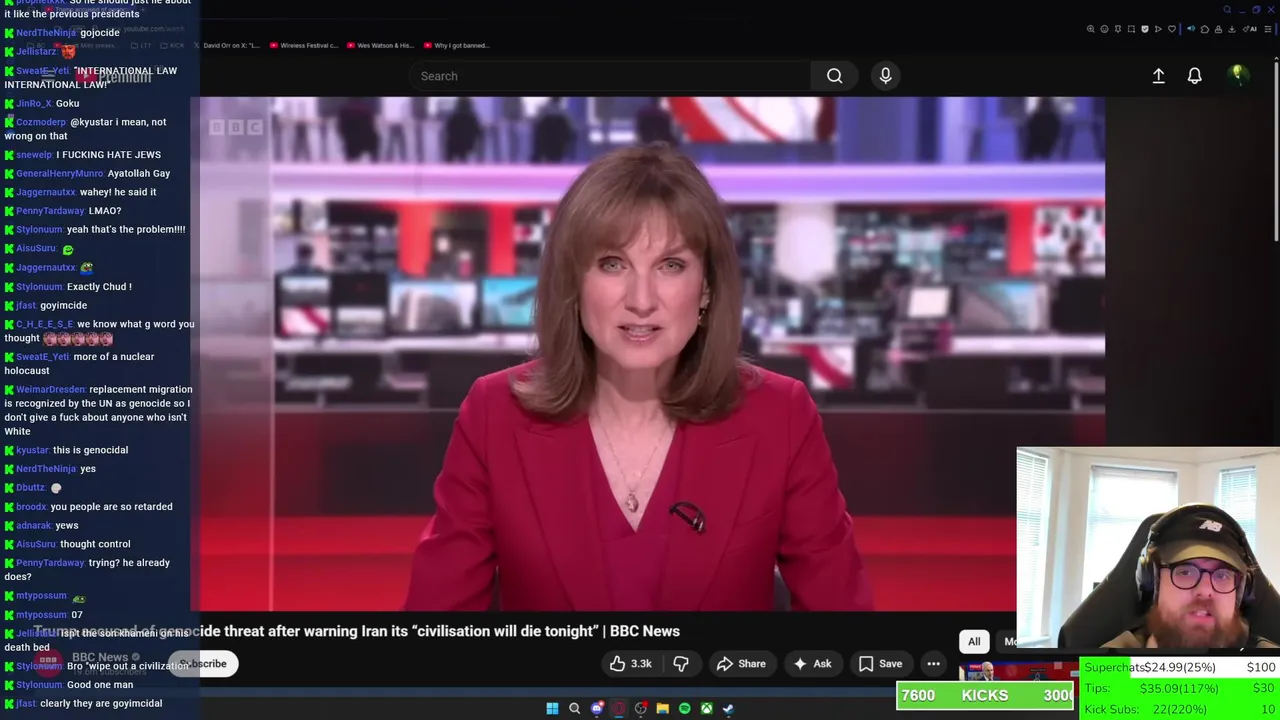The height and width of the screenshot is (720, 1280).
Task: Dislike the BBC News video
Action: 681,664
